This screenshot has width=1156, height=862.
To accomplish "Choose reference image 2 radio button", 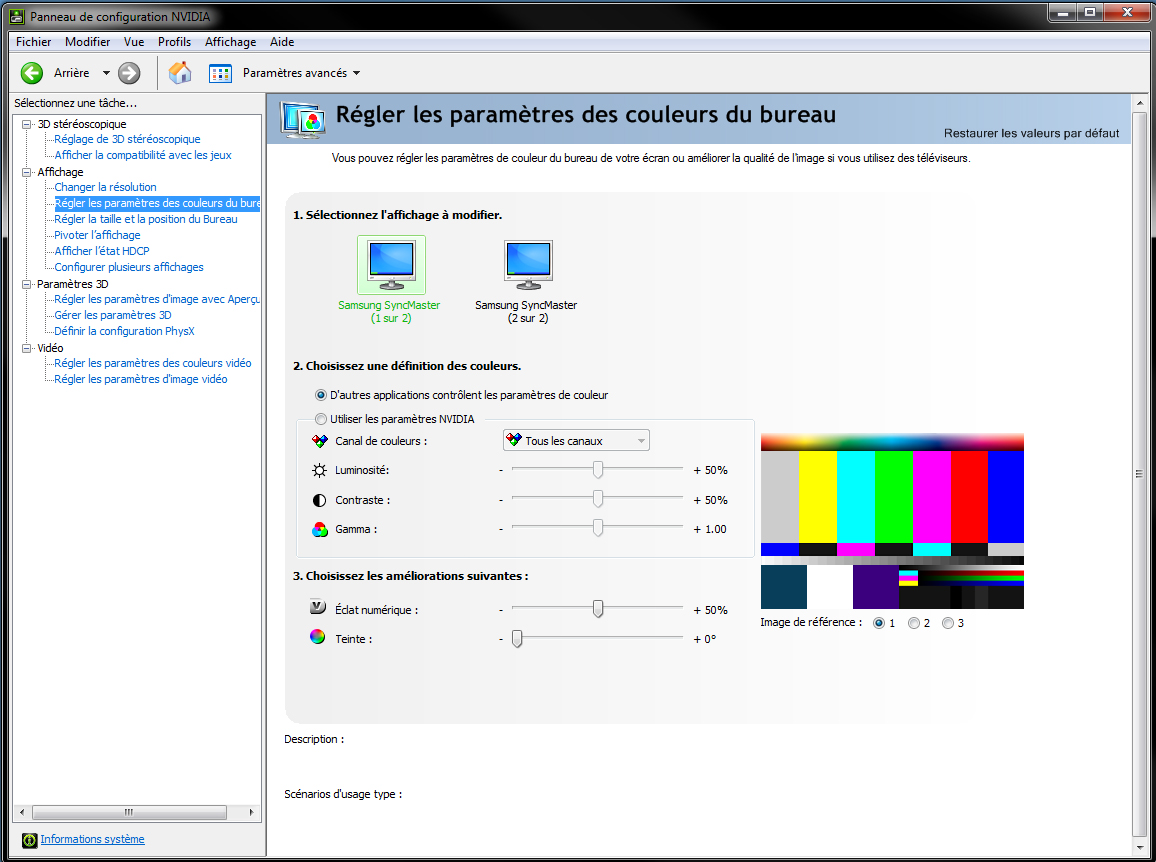I will point(914,623).
